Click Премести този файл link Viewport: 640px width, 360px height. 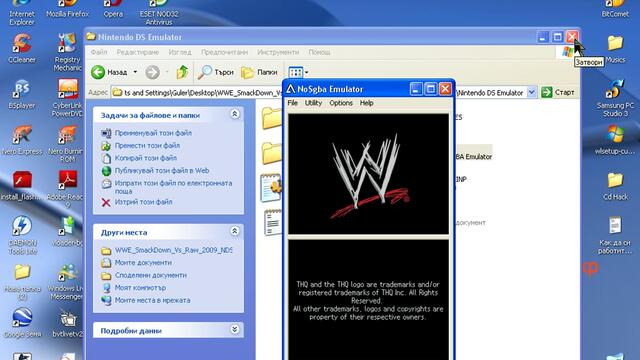pos(147,146)
